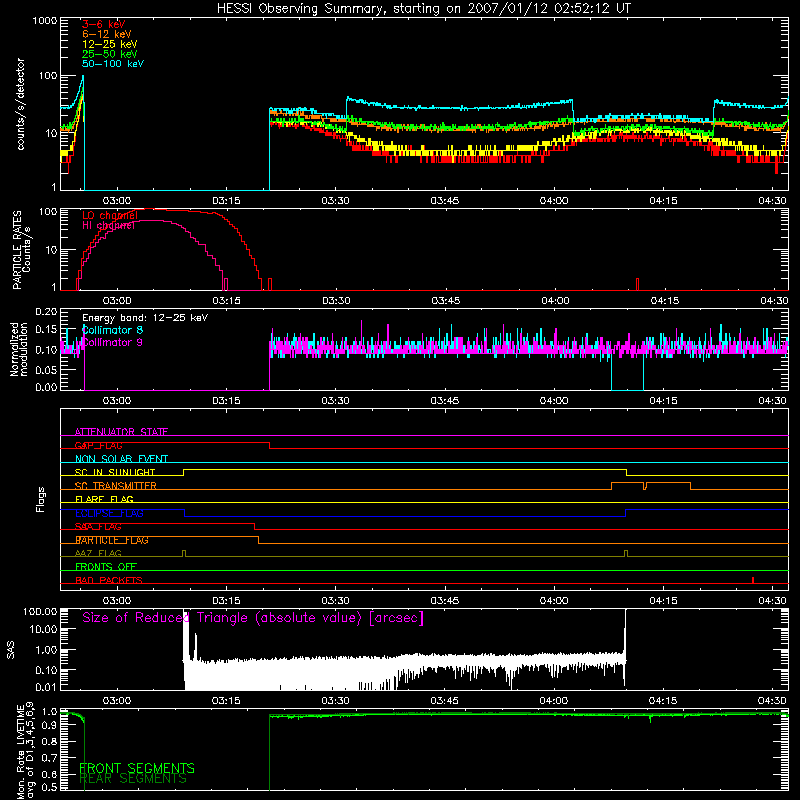
Task: Click the 'SAS' axis label
Action: pyautogui.click(x=11, y=650)
